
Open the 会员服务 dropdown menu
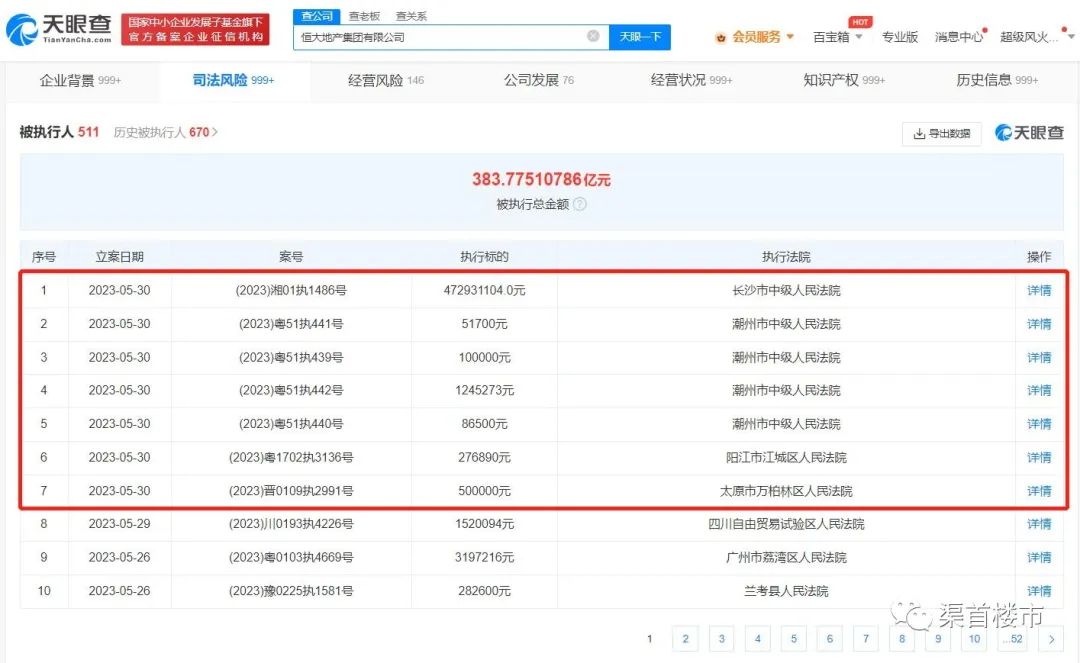pos(763,36)
